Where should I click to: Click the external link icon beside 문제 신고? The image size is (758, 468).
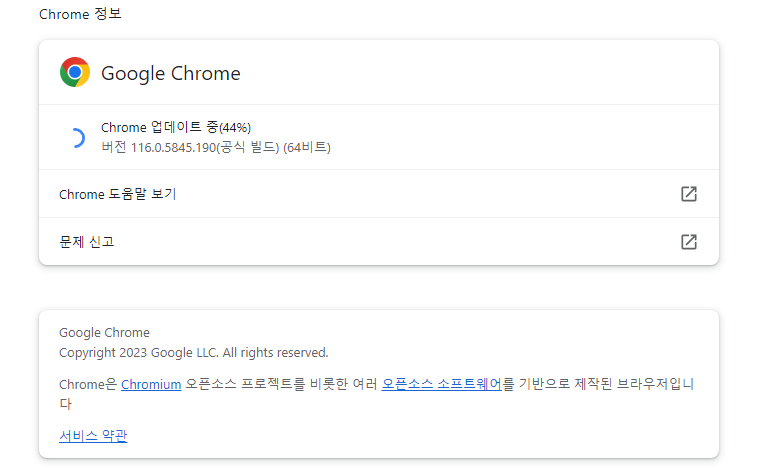tap(688, 242)
